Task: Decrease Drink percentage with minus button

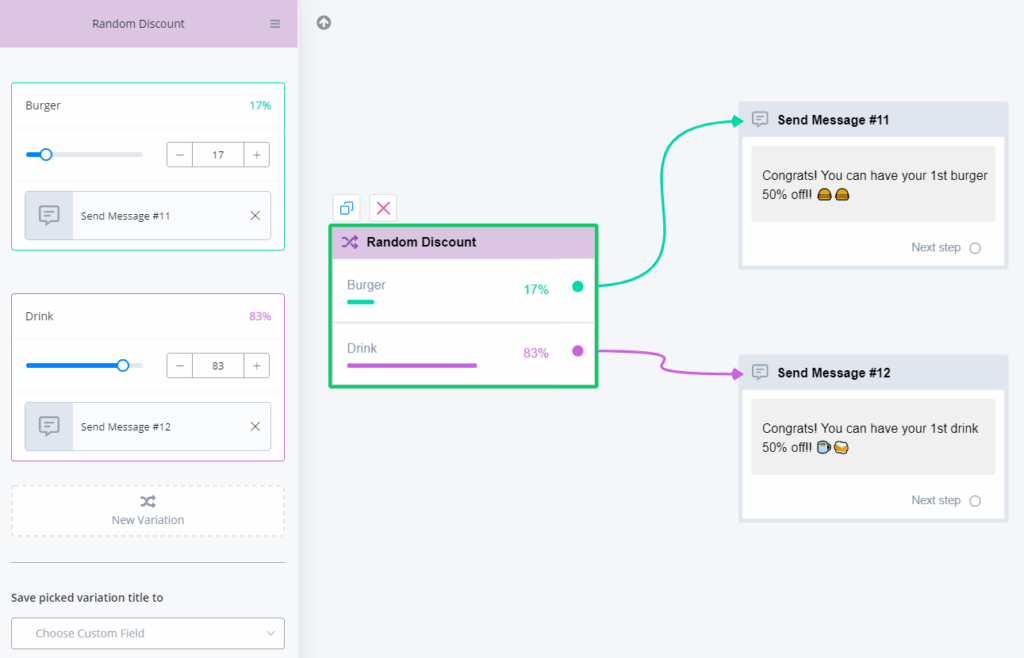Action: (180, 366)
